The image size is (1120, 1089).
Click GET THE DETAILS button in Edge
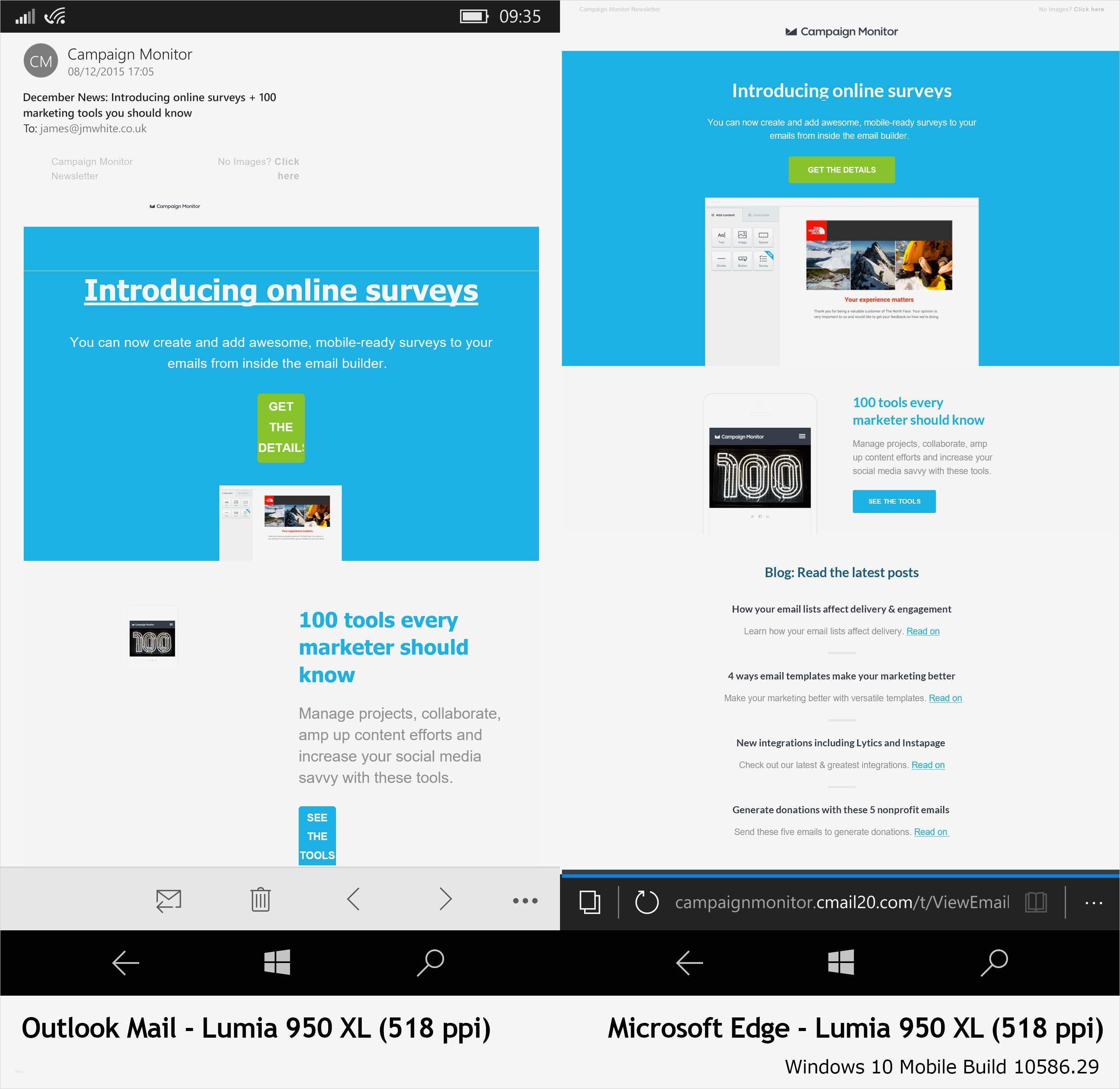click(842, 170)
